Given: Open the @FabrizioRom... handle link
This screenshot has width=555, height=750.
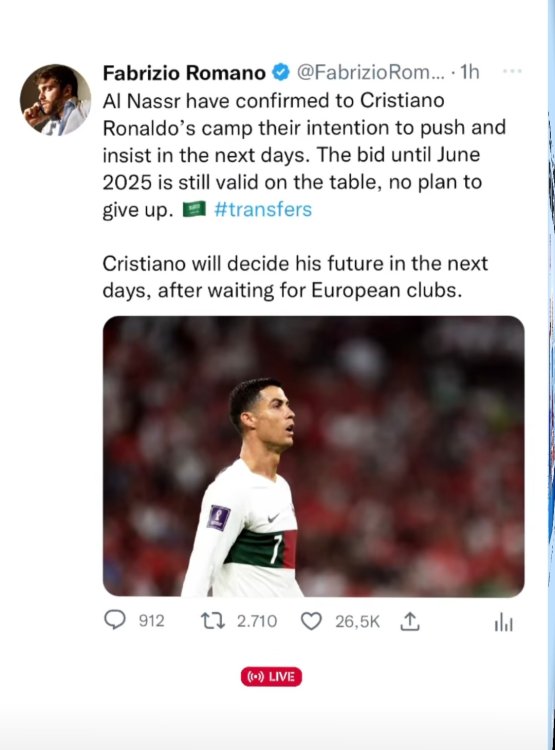Looking at the screenshot, I should pyautogui.click(x=371, y=72).
